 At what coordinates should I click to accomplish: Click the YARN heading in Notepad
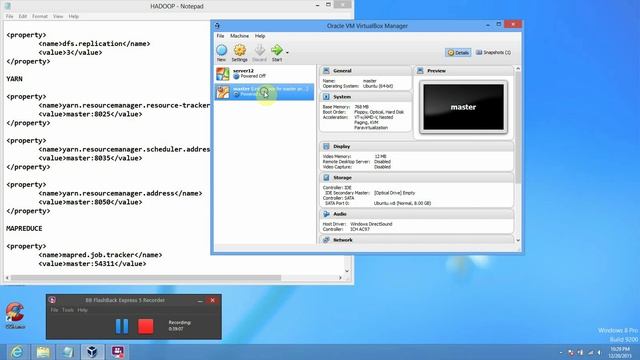pos(14,79)
